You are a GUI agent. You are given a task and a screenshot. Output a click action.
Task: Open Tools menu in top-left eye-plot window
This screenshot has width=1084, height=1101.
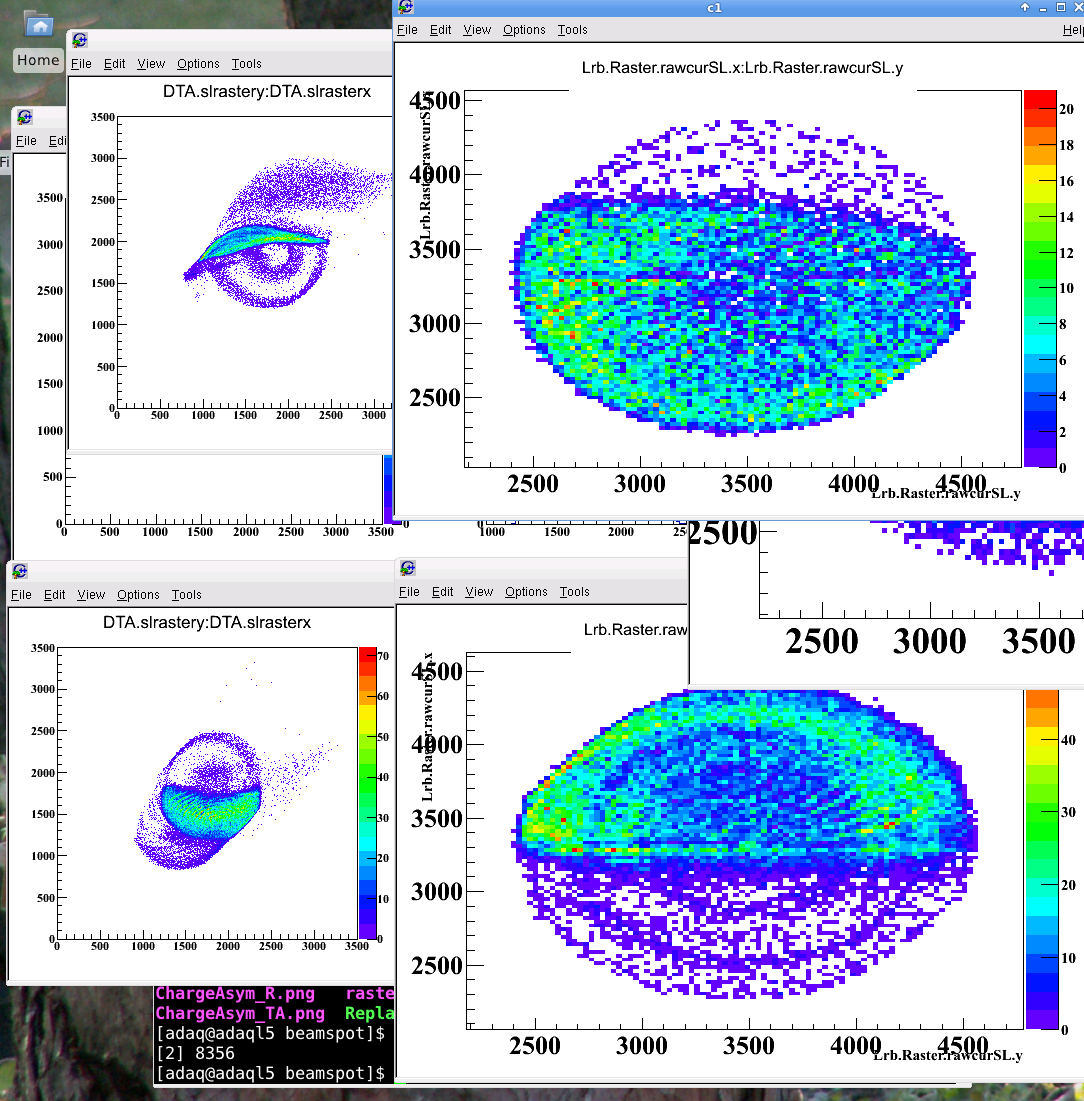pyautogui.click(x=246, y=63)
